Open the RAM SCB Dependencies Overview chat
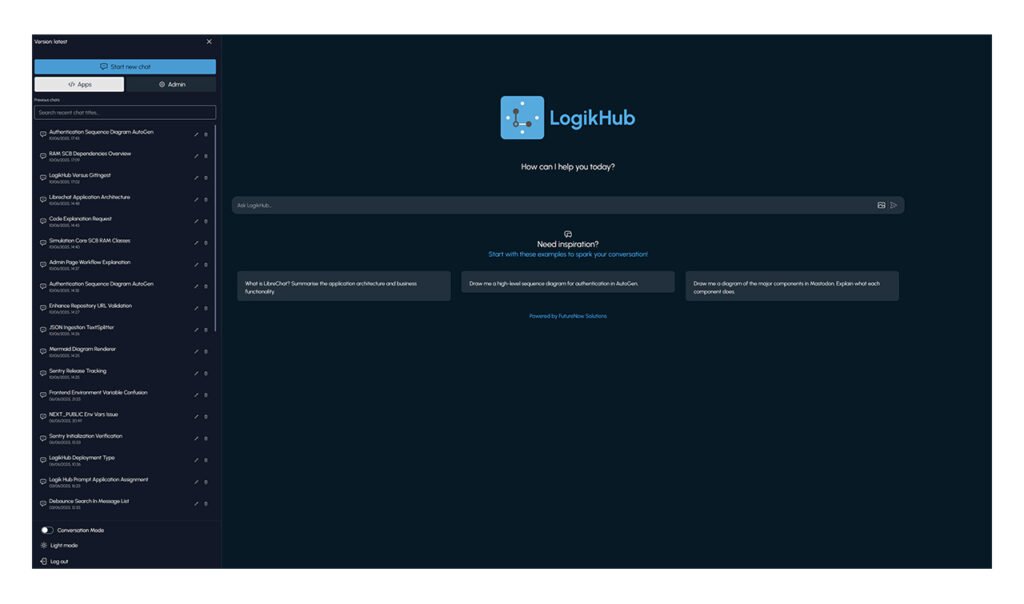 pyautogui.click(x=89, y=156)
